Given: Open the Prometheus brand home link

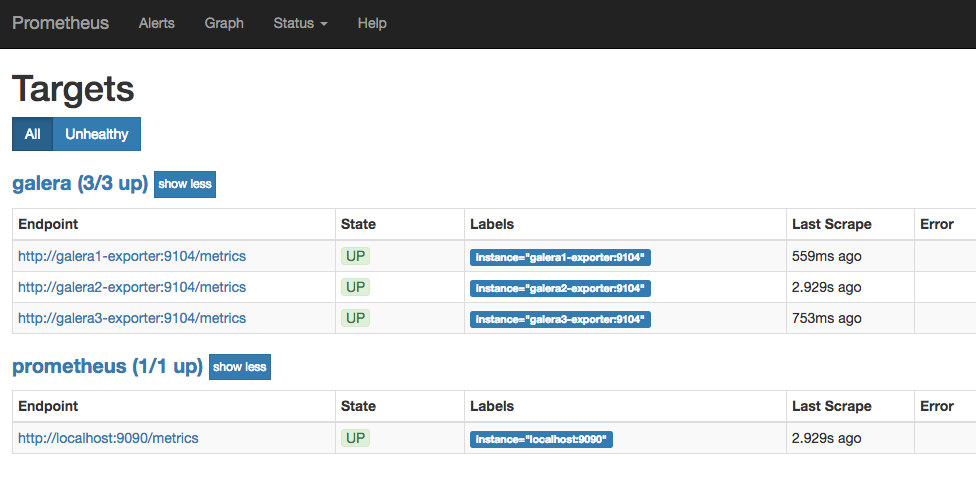Looking at the screenshot, I should tap(60, 23).
